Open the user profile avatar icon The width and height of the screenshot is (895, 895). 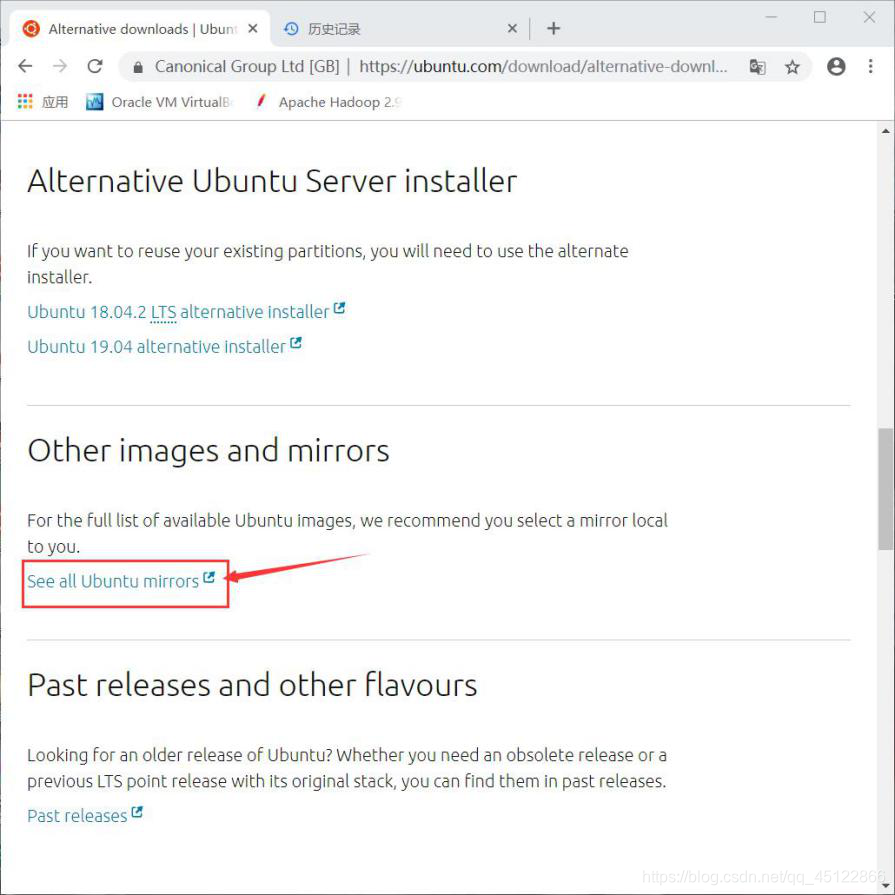(x=836, y=66)
